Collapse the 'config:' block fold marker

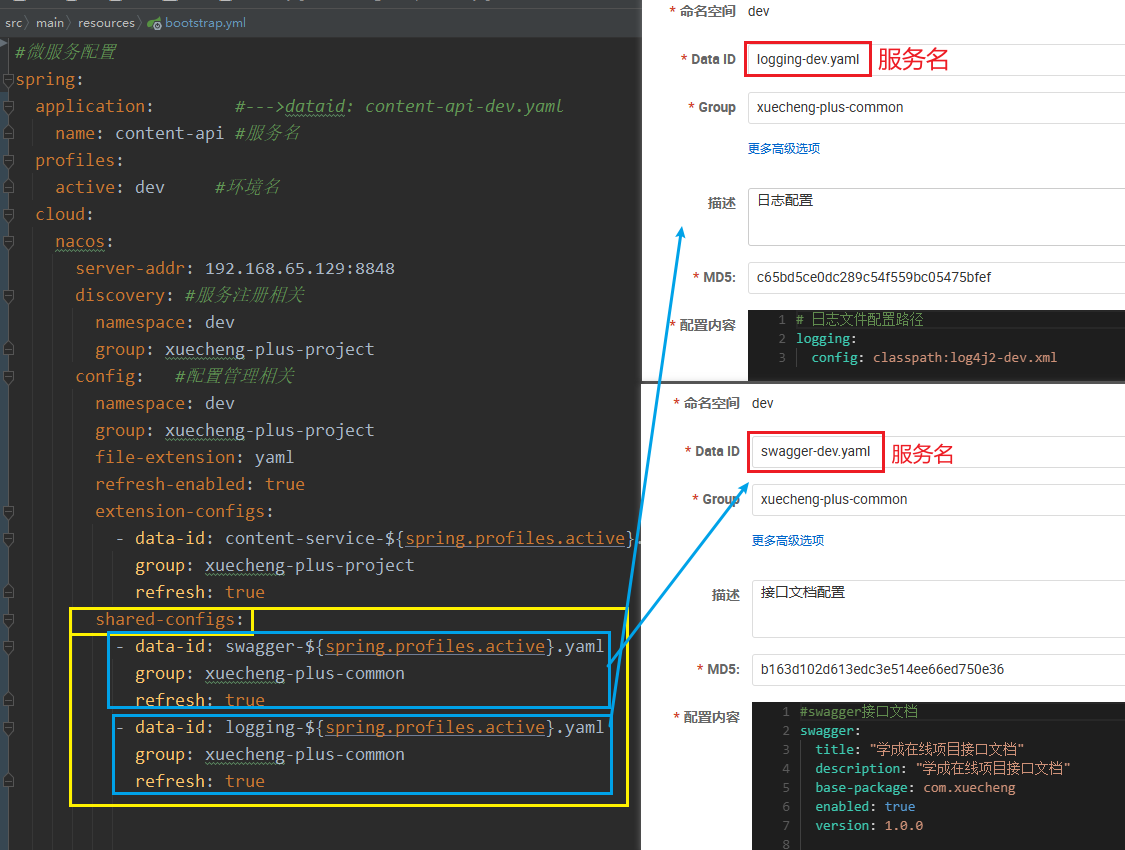(9, 377)
